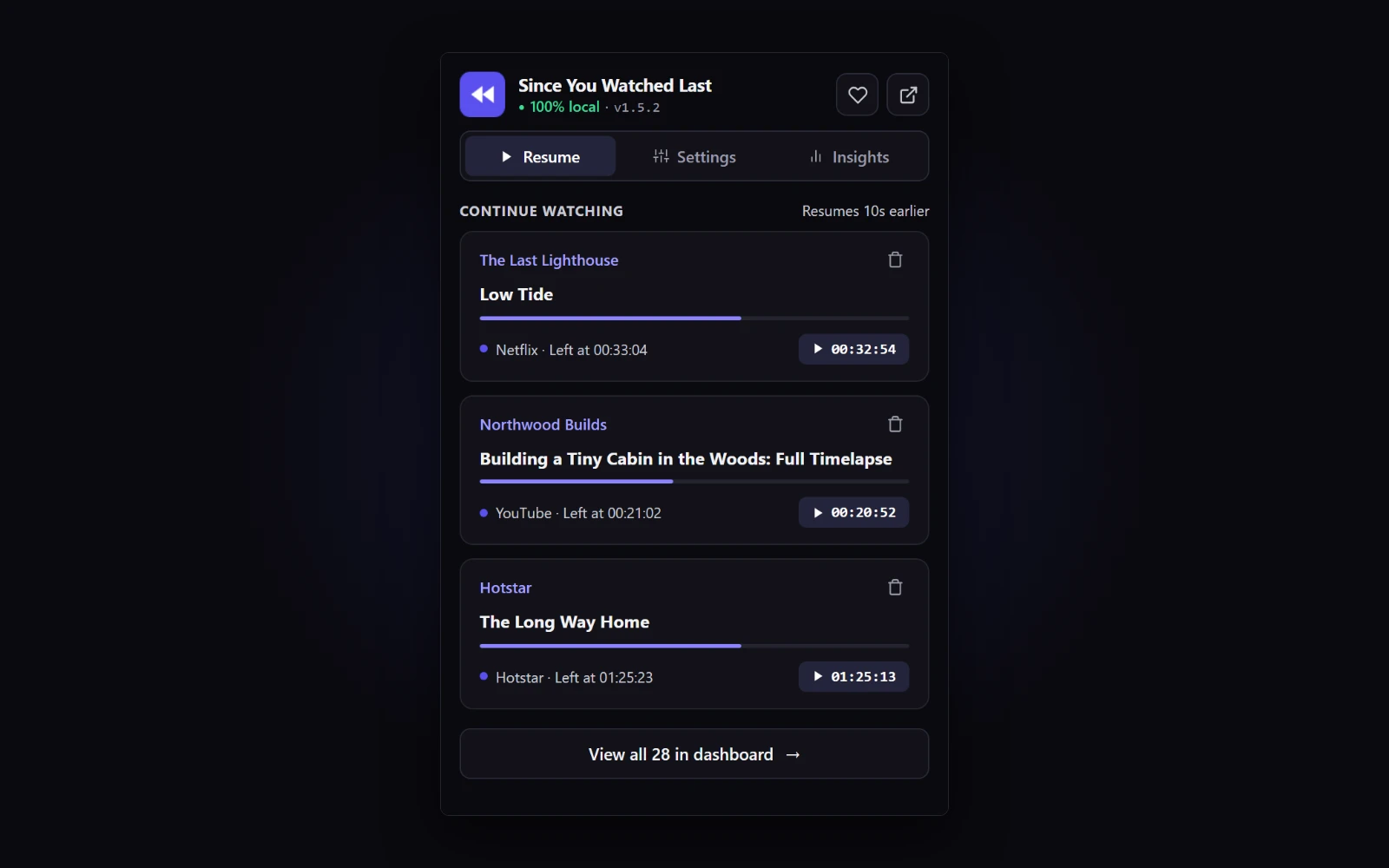The width and height of the screenshot is (1389, 868).
Task: Click the Low Tide progress bar
Action: [694, 319]
